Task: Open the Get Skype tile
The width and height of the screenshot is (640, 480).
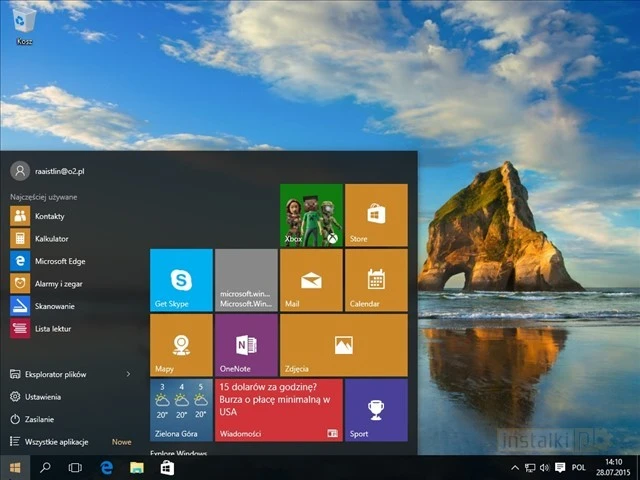Action: [x=181, y=280]
